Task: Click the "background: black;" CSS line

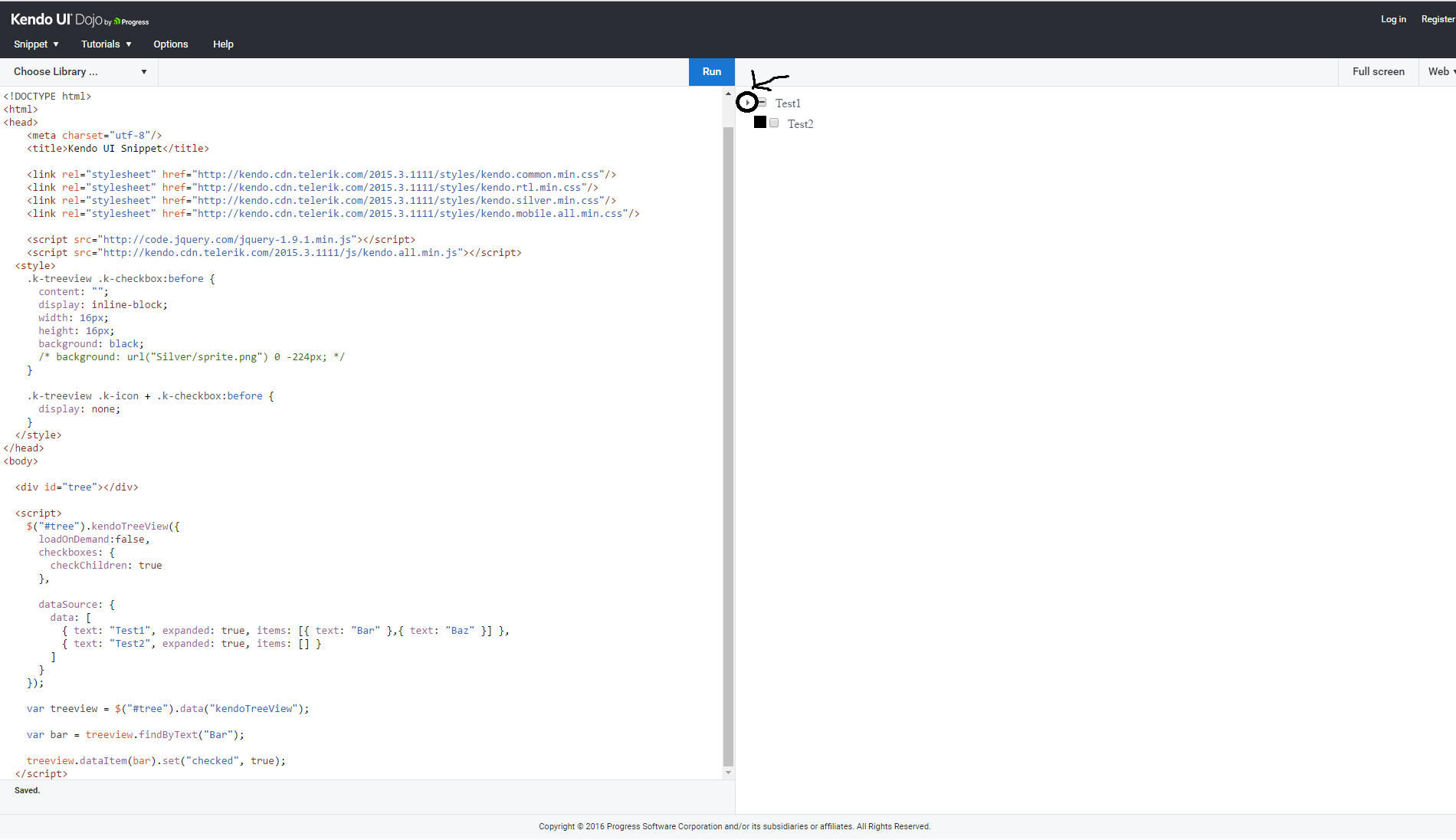Action: [91, 344]
